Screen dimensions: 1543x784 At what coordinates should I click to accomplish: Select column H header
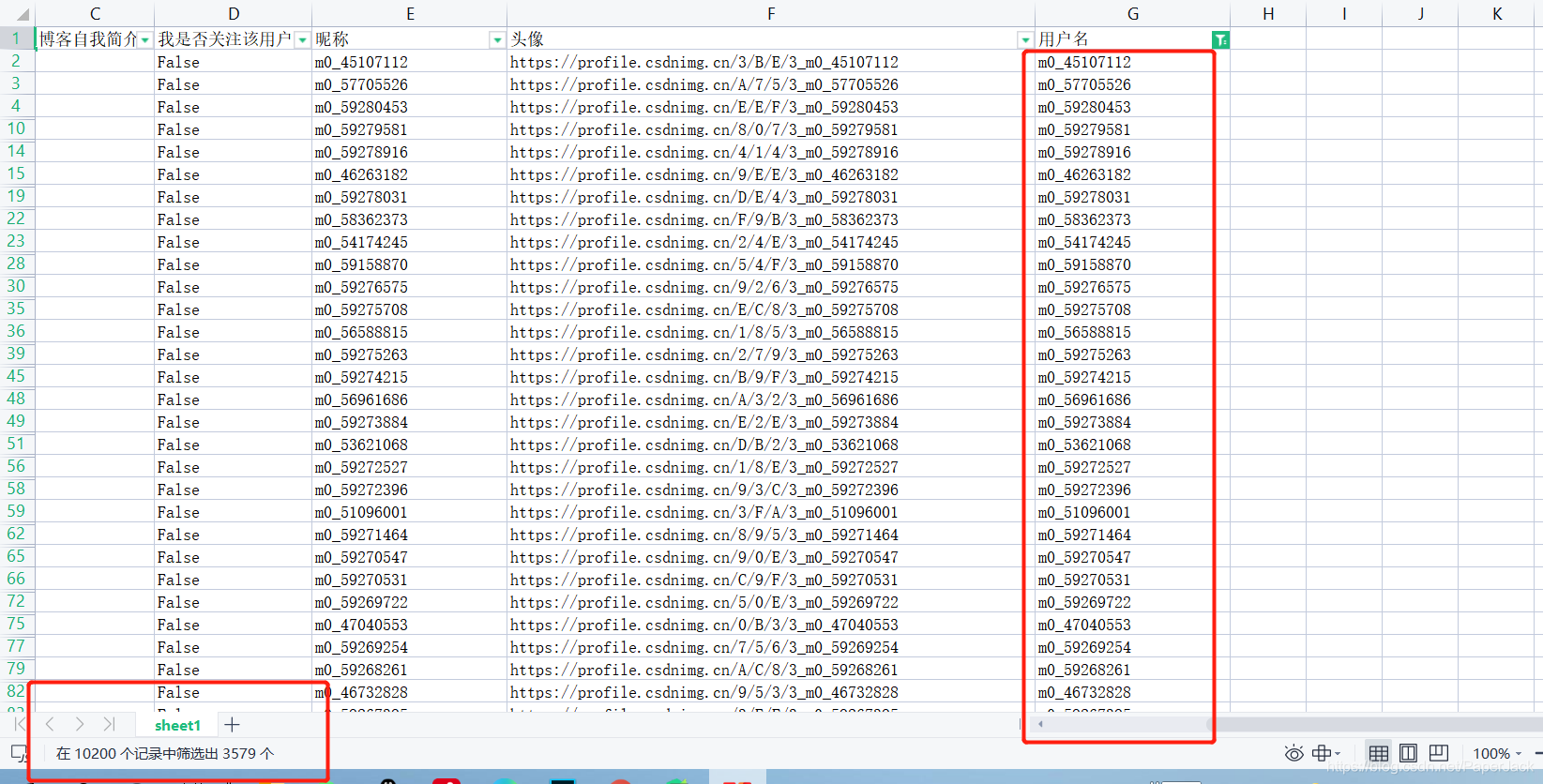(1268, 14)
